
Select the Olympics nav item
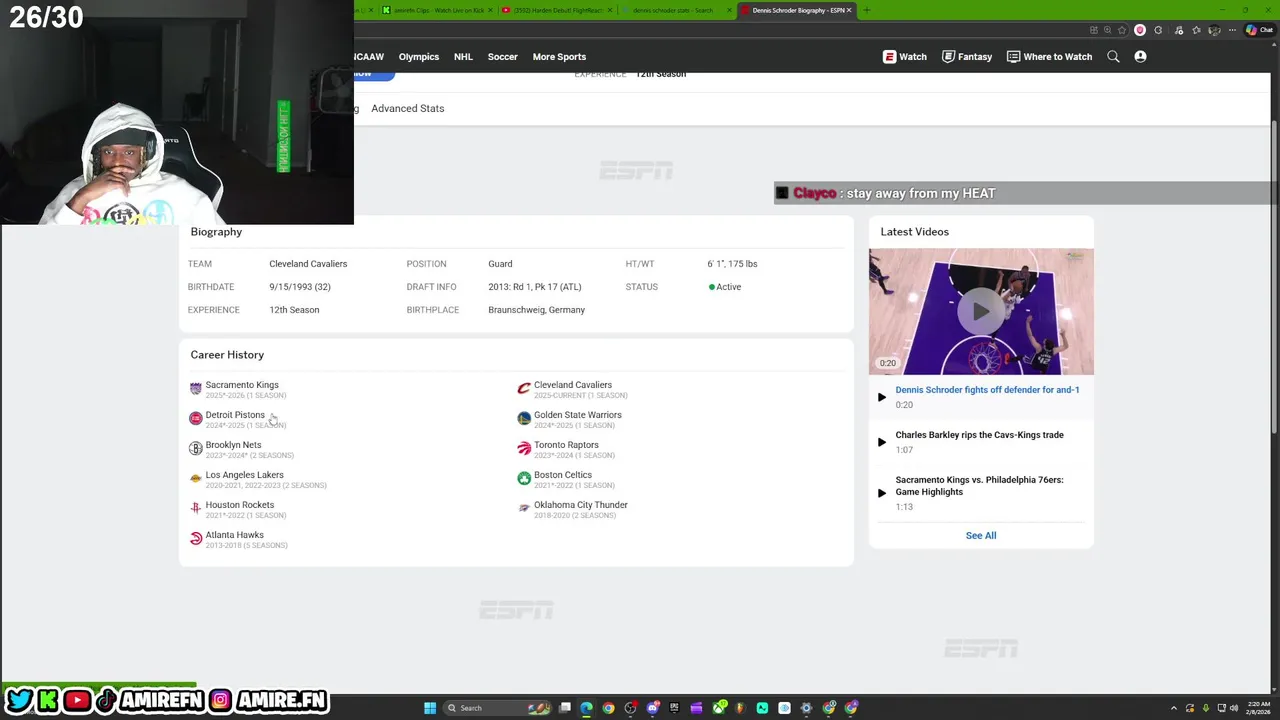tap(418, 57)
